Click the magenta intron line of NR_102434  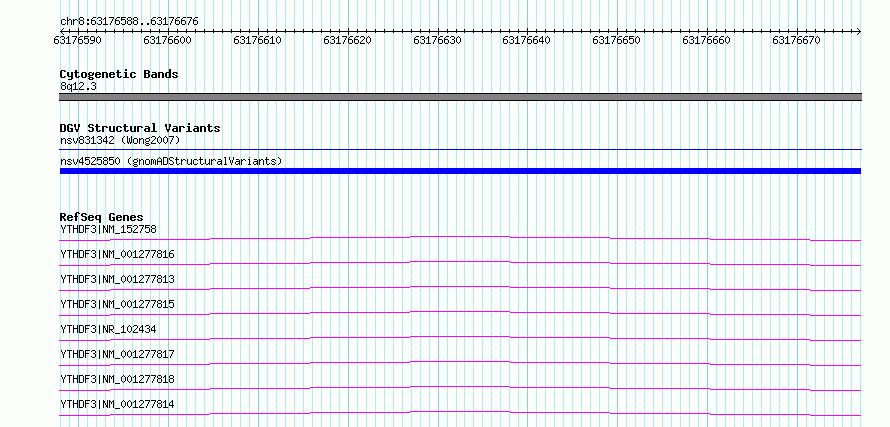[460, 337]
